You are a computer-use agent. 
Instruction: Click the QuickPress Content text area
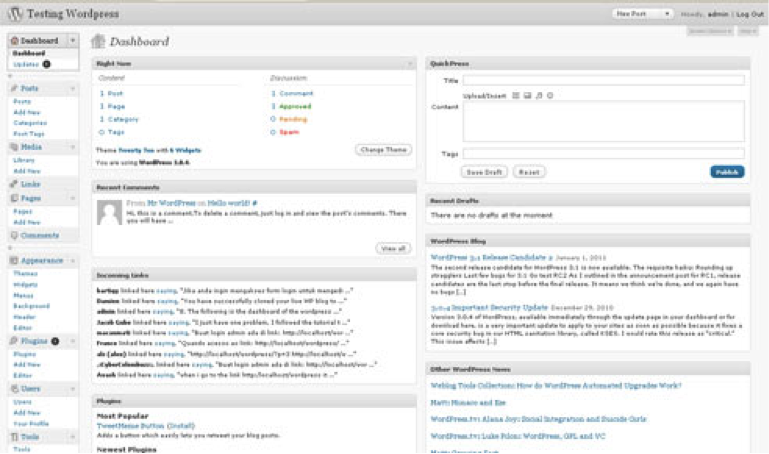[603, 121]
